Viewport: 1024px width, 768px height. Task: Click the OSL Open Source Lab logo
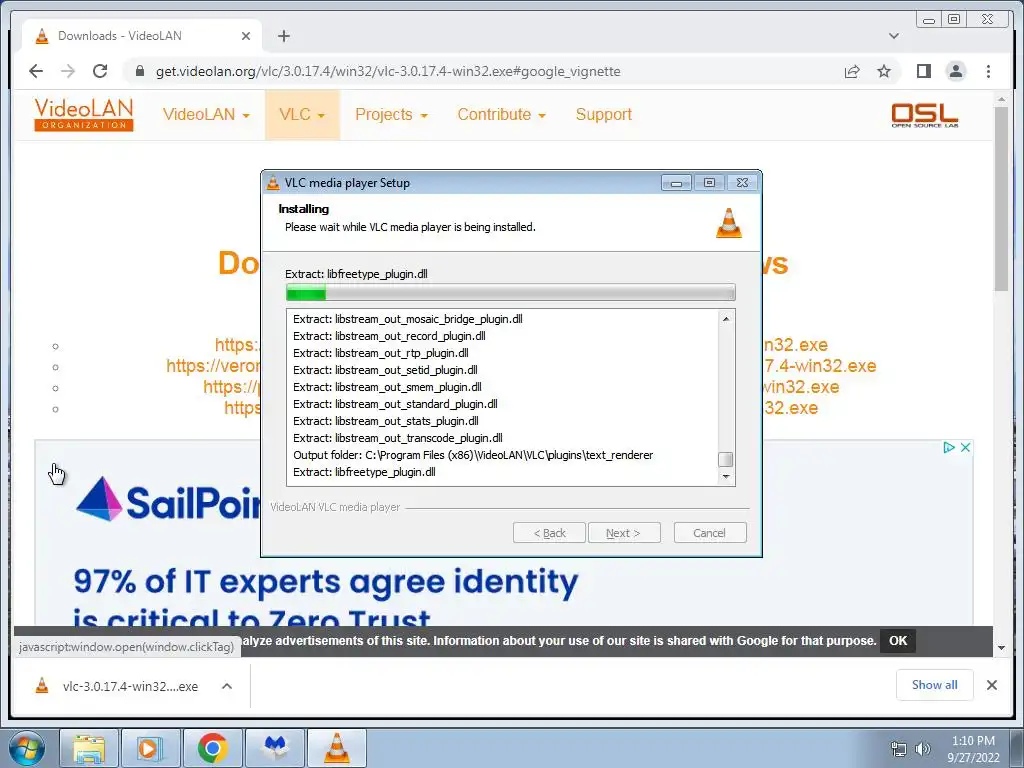[x=925, y=115]
